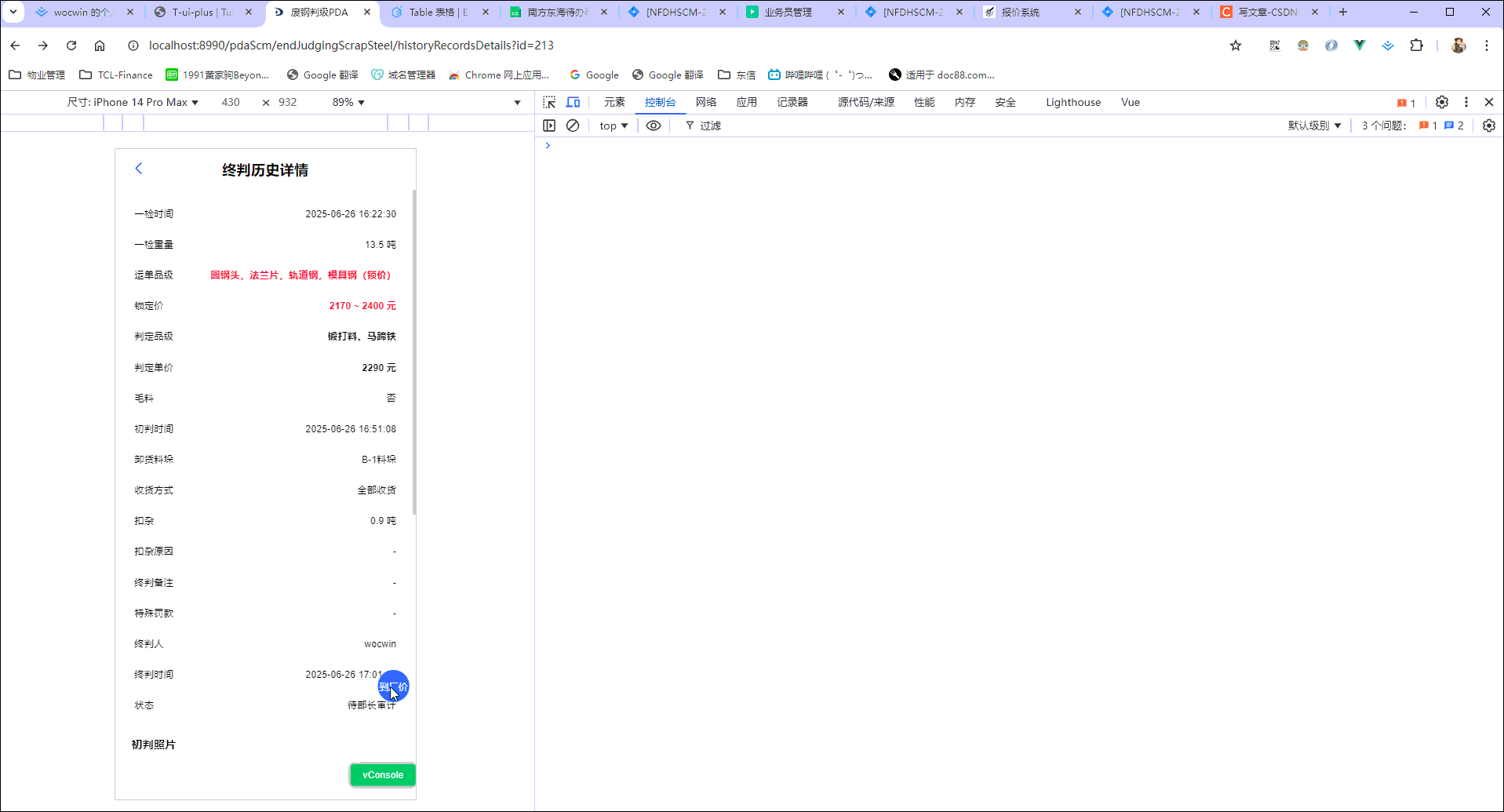The height and width of the screenshot is (812, 1504).
Task: Toggle the device emulation toolbar
Action: (573, 102)
